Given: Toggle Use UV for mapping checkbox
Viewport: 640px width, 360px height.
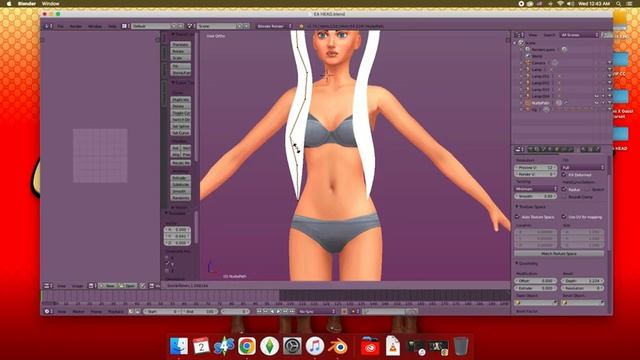Looking at the screenshot, I should coord(564,217).
